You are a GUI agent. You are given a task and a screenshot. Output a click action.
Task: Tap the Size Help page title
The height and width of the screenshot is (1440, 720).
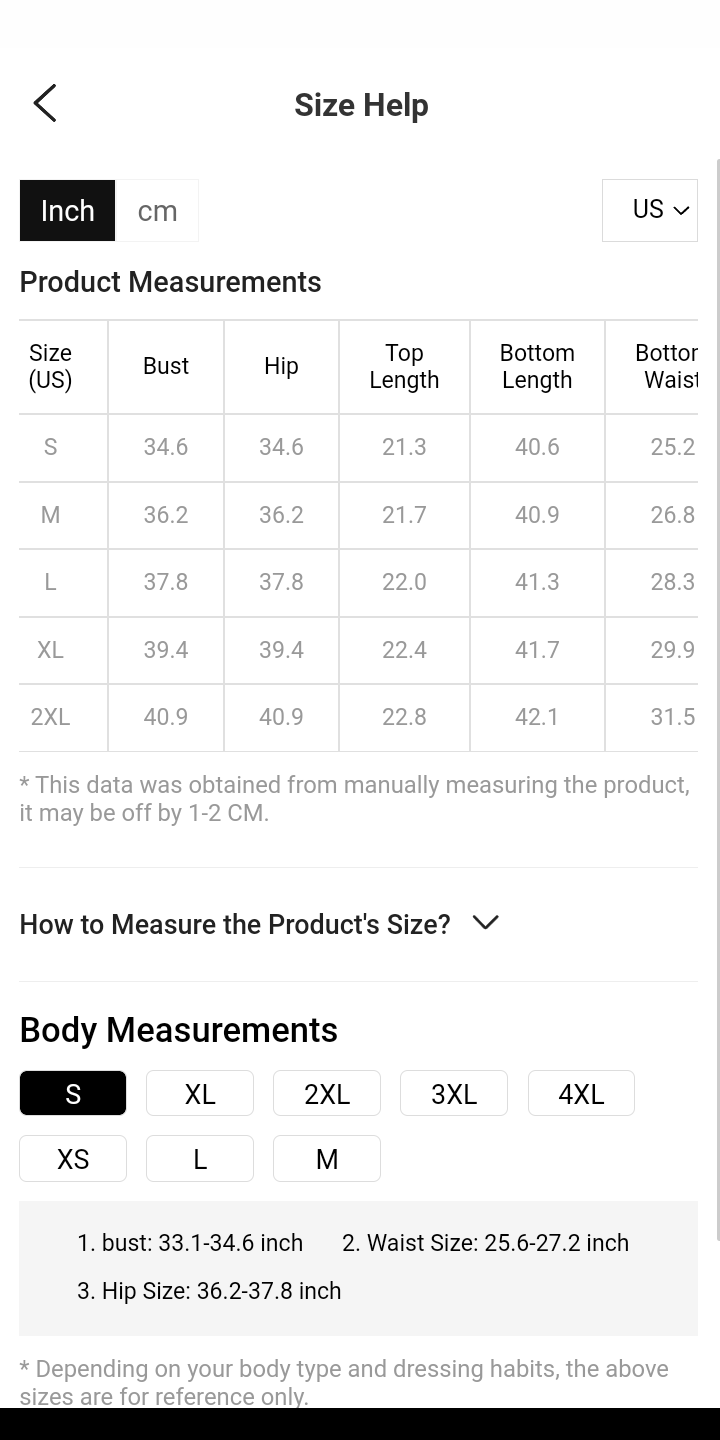pos(361,105)
